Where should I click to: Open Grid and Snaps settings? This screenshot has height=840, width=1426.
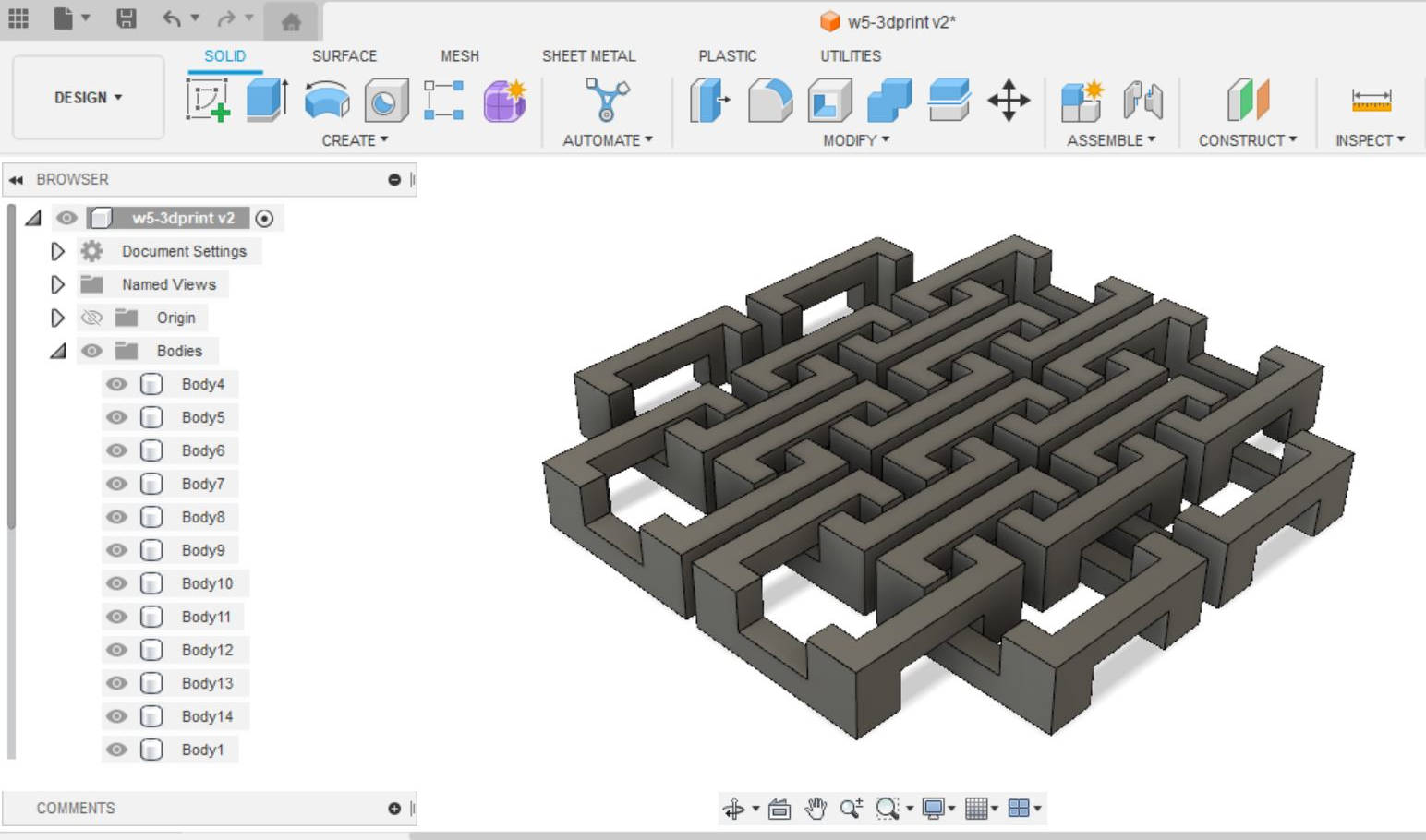(981, 809)
